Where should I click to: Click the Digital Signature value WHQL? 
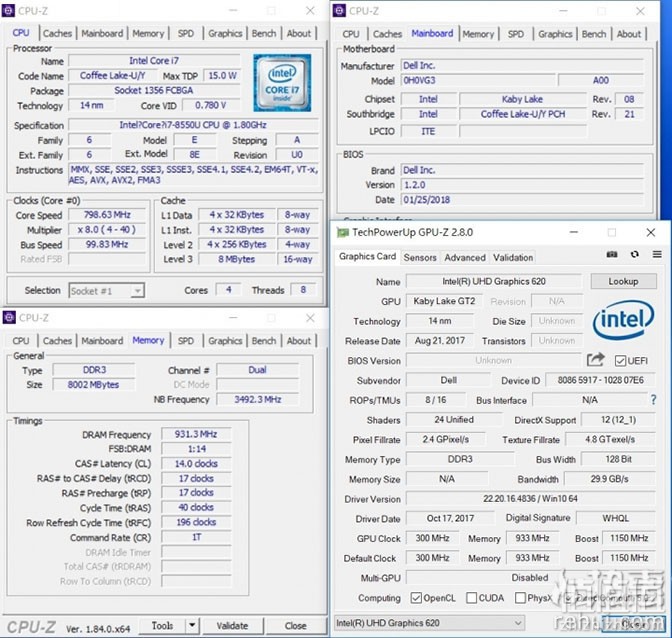pyautogui.click(x=616, y=518)
